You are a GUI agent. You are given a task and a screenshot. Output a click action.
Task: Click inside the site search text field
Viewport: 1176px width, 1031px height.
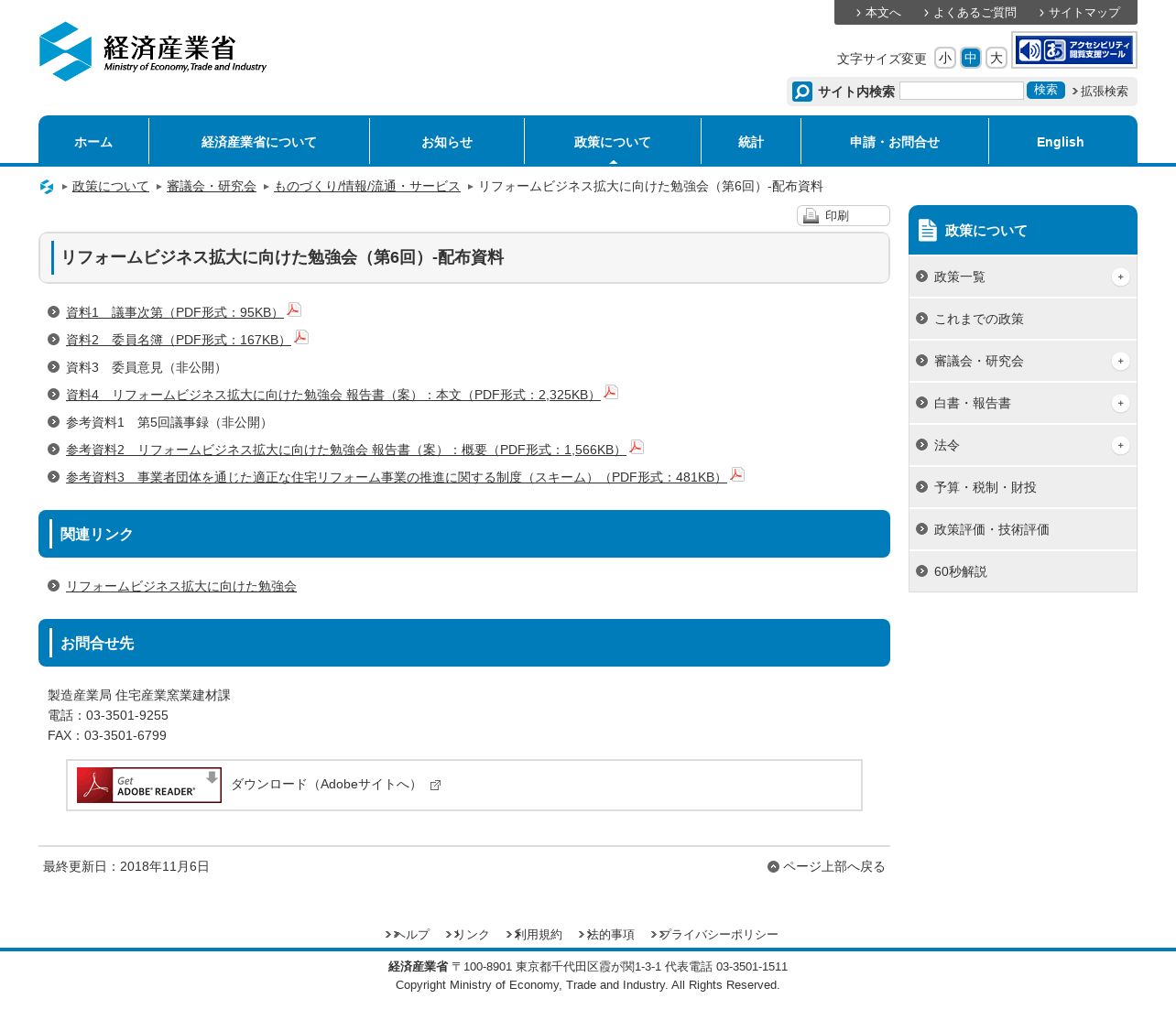click(x=962, y=91)
